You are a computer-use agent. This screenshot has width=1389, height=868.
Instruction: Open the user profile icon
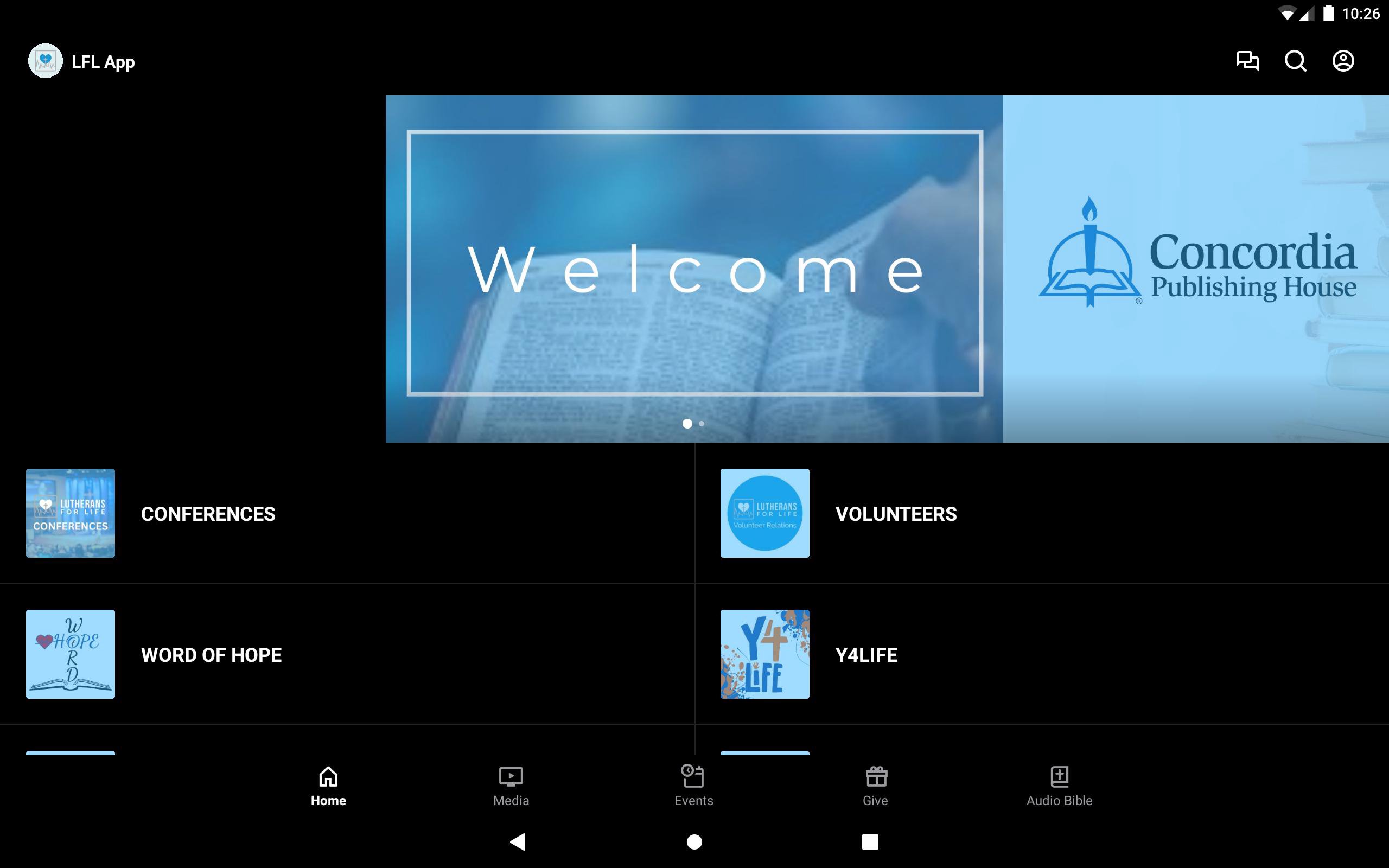coord(1342,61)
